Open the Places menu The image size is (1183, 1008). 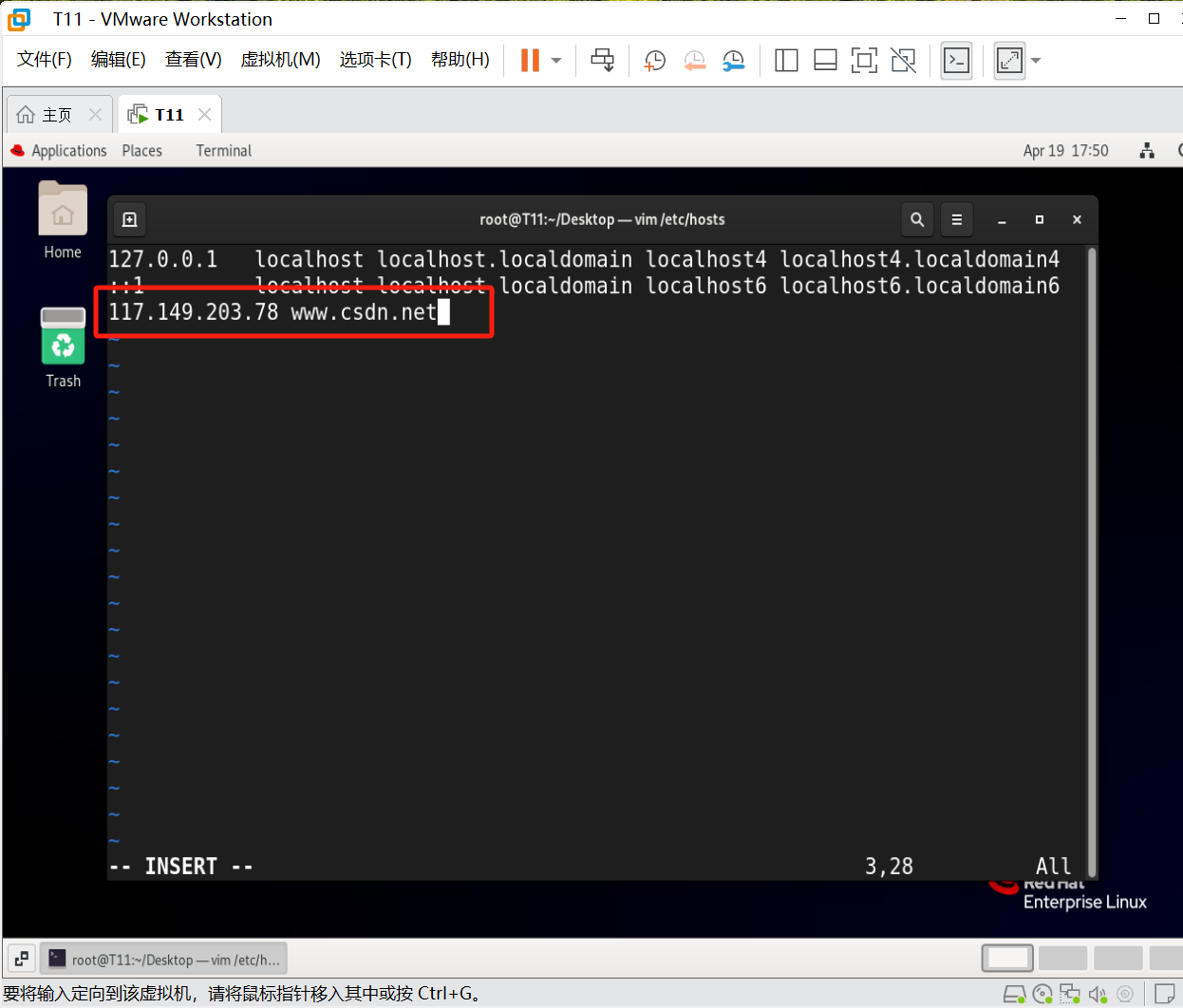142,151
